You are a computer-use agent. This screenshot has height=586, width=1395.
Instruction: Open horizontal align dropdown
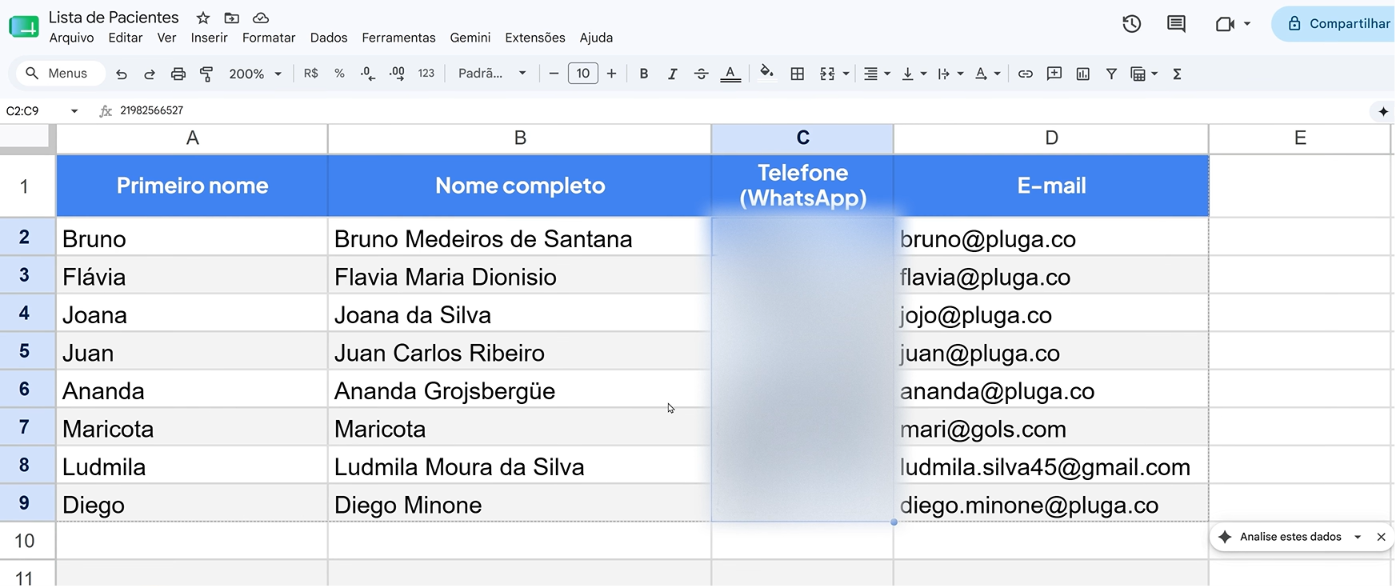pyautogui.click(x=877, y=74)
